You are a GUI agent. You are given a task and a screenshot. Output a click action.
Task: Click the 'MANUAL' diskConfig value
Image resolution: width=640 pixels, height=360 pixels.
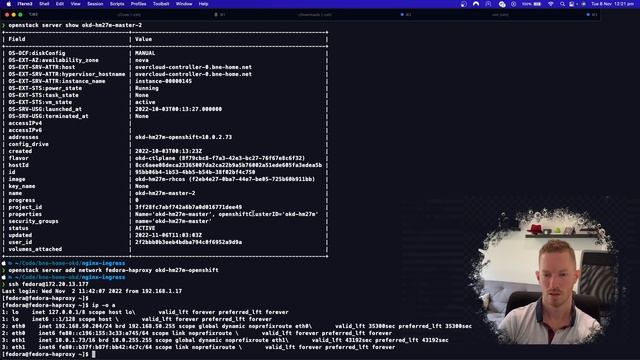coord(145,53)
